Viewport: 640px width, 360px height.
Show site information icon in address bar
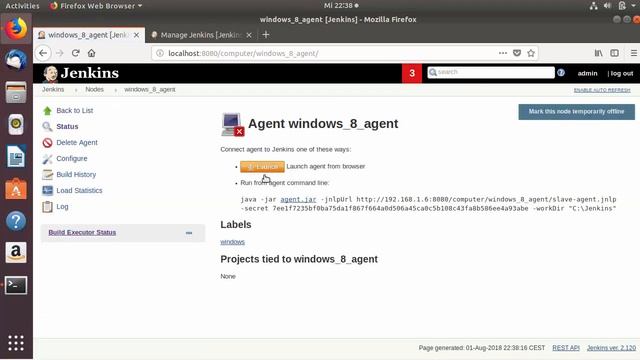(x=160, y=53)
